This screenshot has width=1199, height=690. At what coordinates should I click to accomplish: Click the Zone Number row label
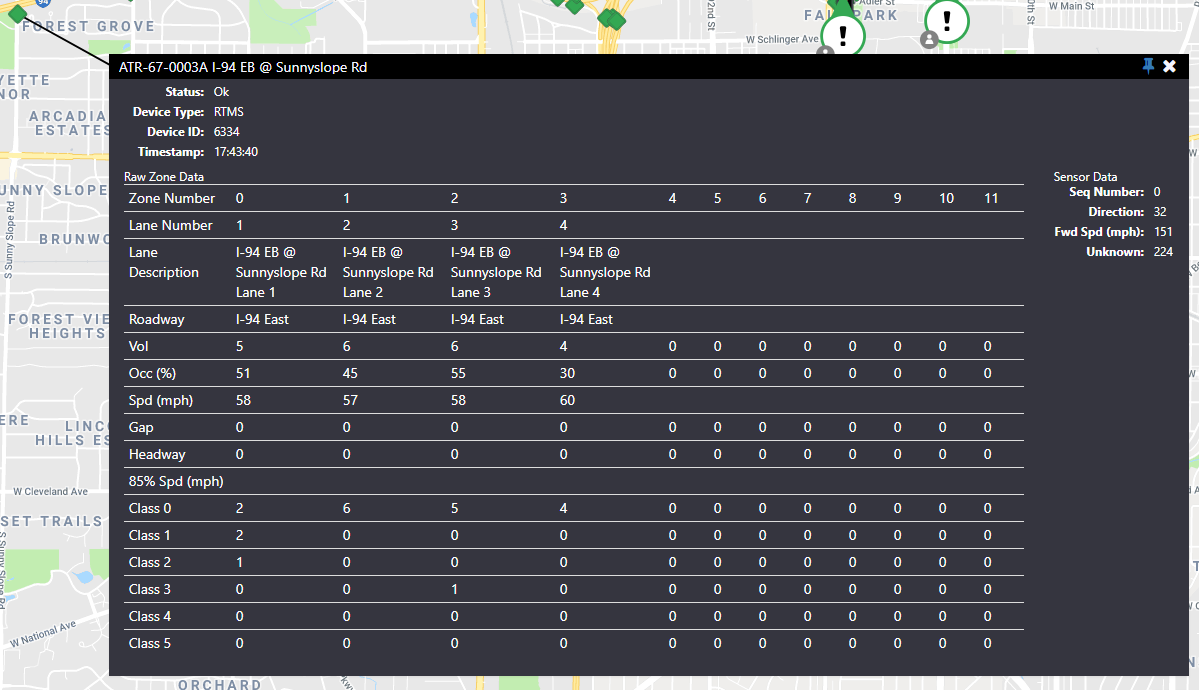(172, 198)
